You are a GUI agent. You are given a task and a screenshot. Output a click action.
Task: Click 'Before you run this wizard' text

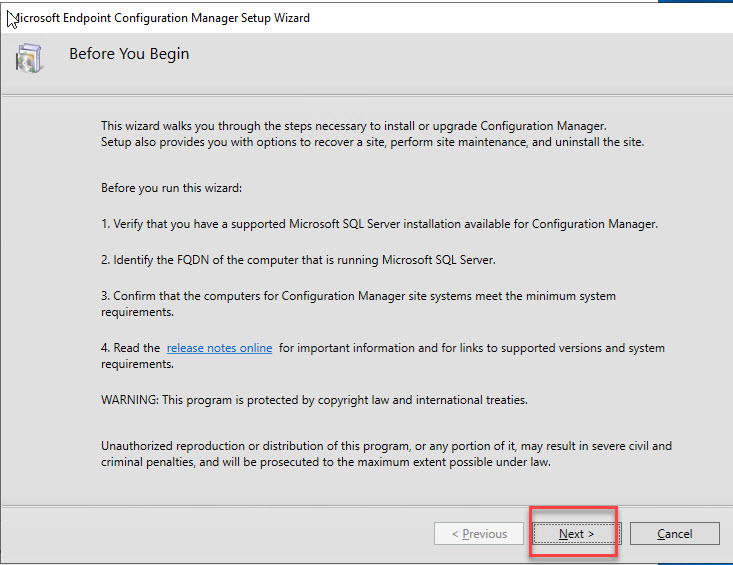coord(171,188)
